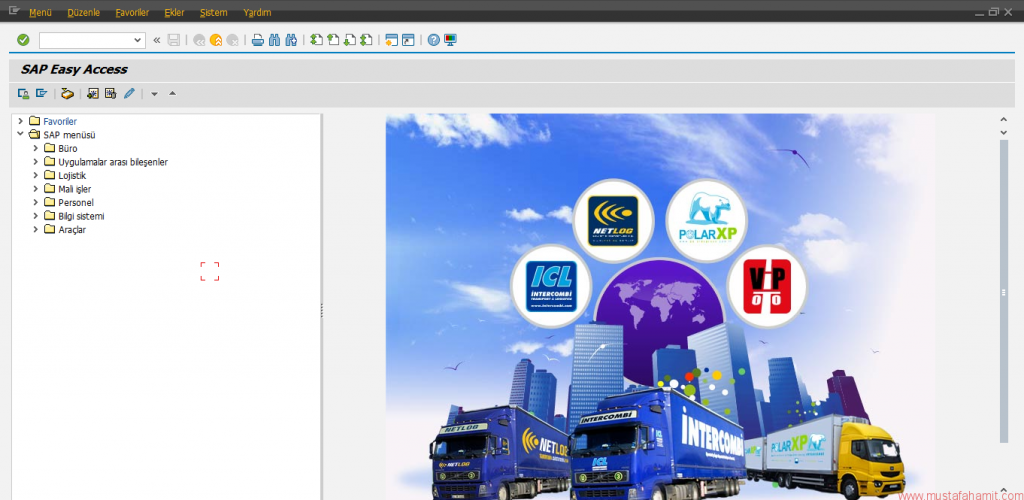1024x500 pixels.
Task: Open the Favoriler menu in menu bar
Action: coord(132,12)
